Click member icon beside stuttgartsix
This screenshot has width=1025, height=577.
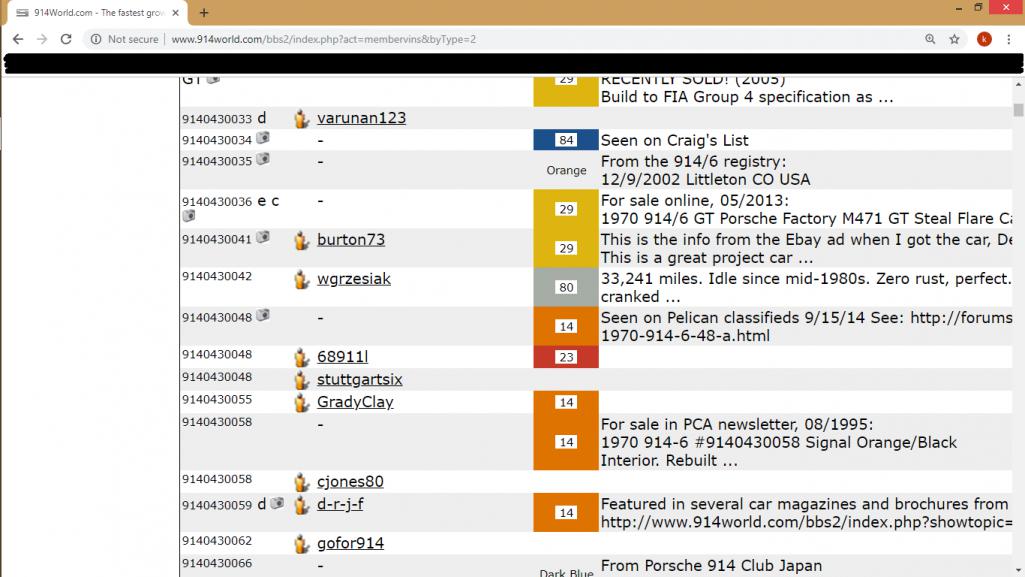(x=301, y=380)
